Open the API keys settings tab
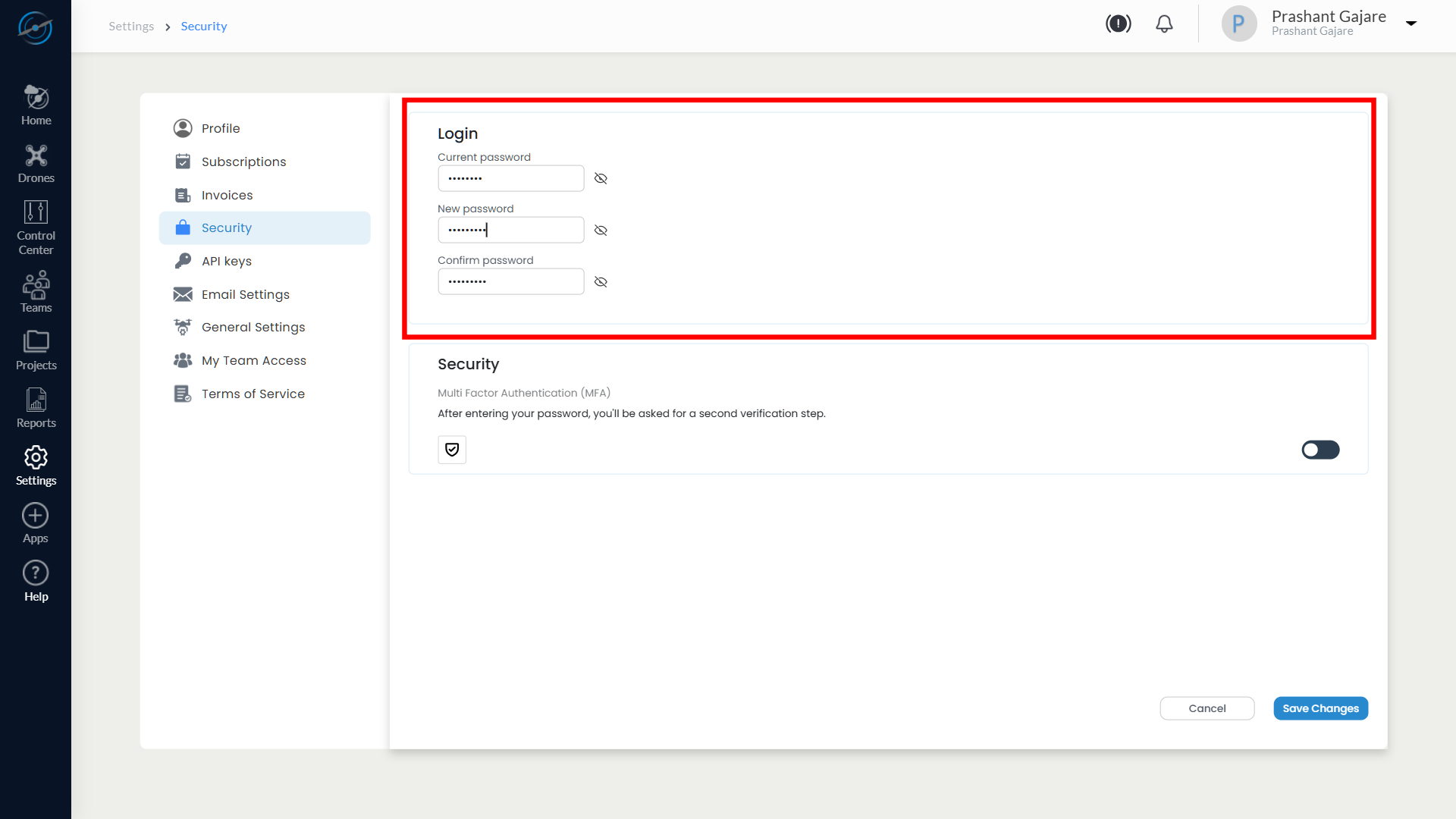Viewport: 1456px width, 819px height. pyautogui.click(x=226, y=261)
